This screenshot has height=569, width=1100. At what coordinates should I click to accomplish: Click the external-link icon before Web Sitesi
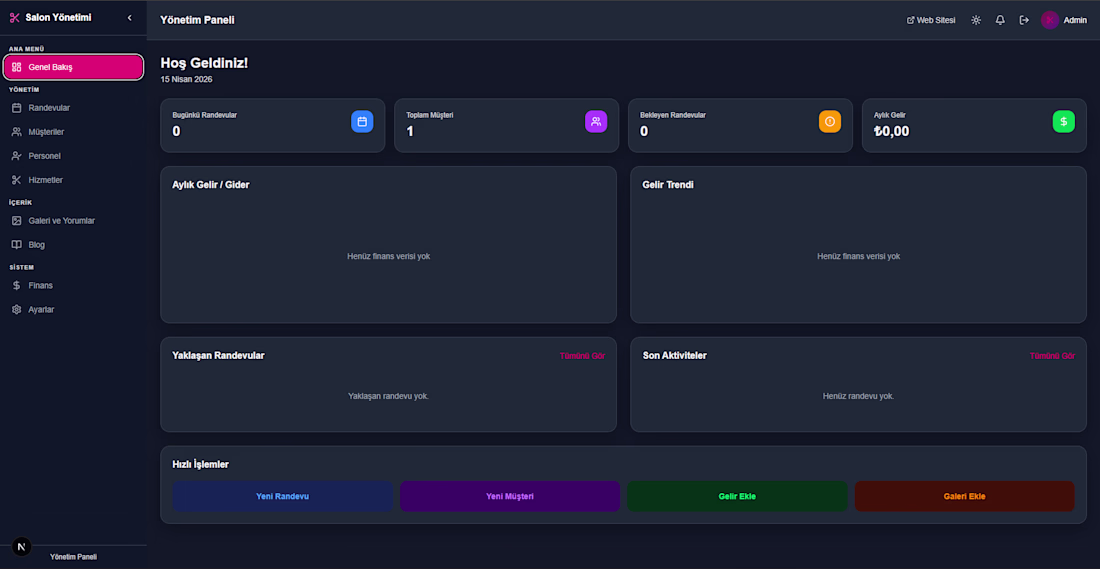coord(911,20)
